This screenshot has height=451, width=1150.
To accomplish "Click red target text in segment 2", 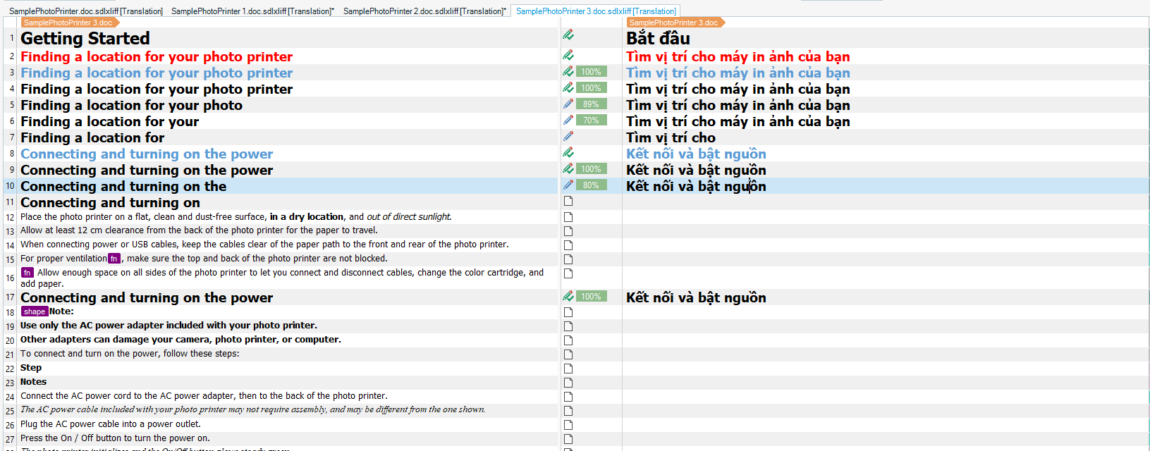I will 738,56.
